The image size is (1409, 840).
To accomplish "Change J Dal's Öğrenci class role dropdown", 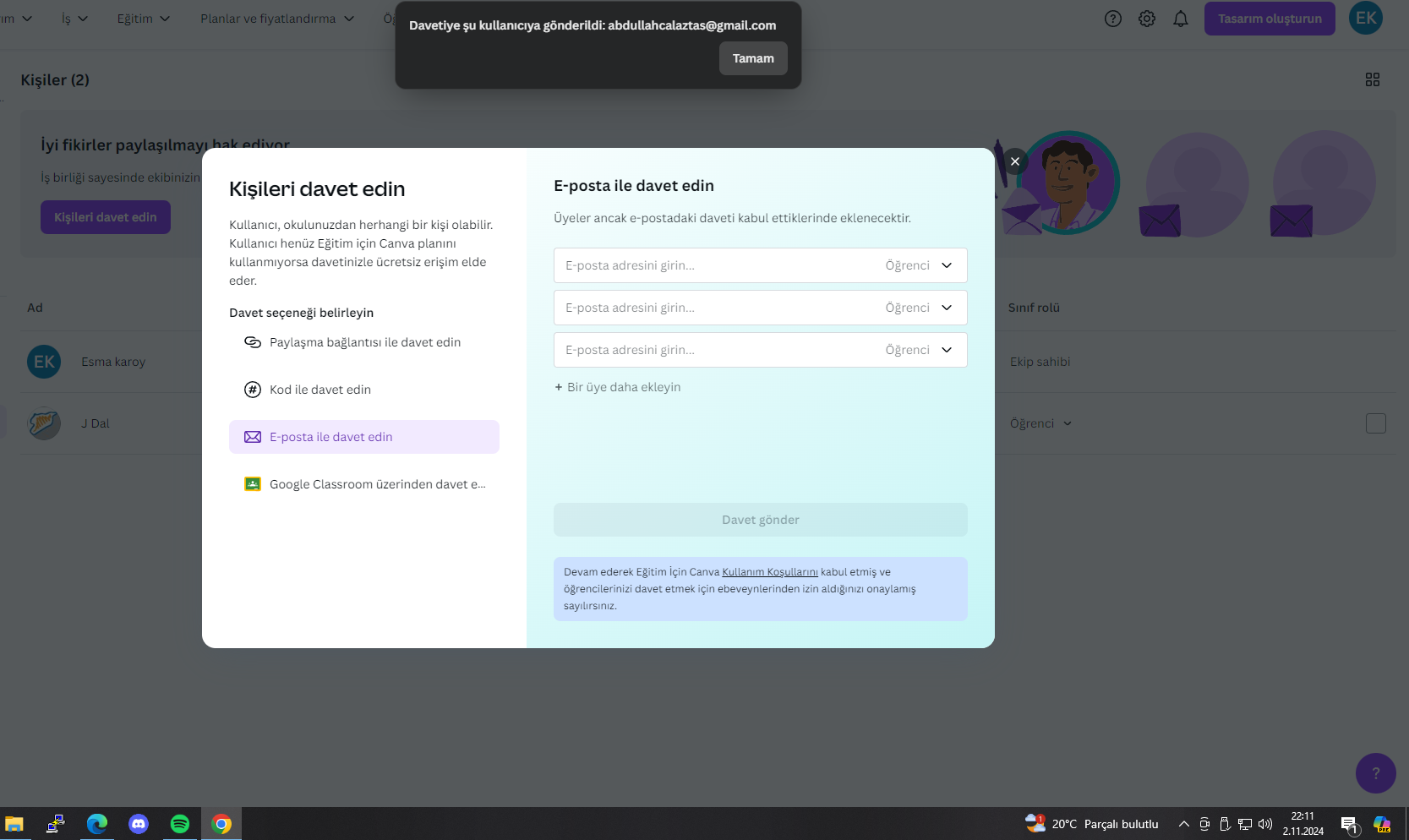I will pyautogui.click(x=1041, y=423).
